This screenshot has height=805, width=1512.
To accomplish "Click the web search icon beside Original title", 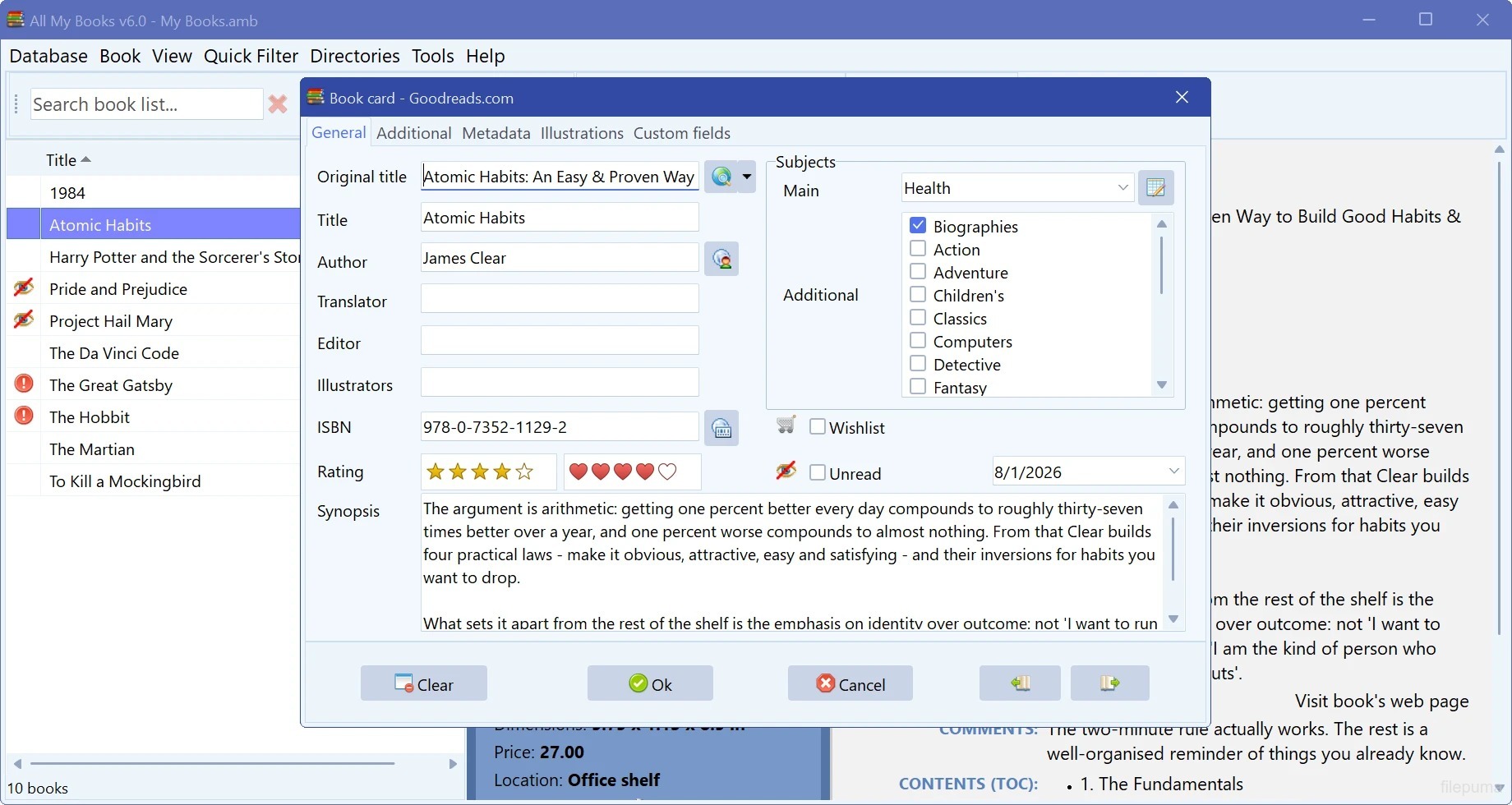I will 721,177.
